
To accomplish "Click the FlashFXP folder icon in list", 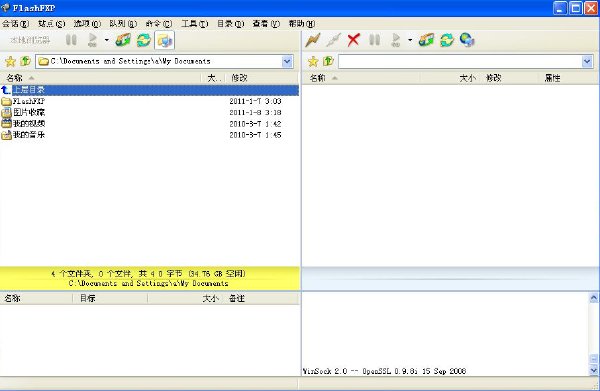I will (7, 101).
